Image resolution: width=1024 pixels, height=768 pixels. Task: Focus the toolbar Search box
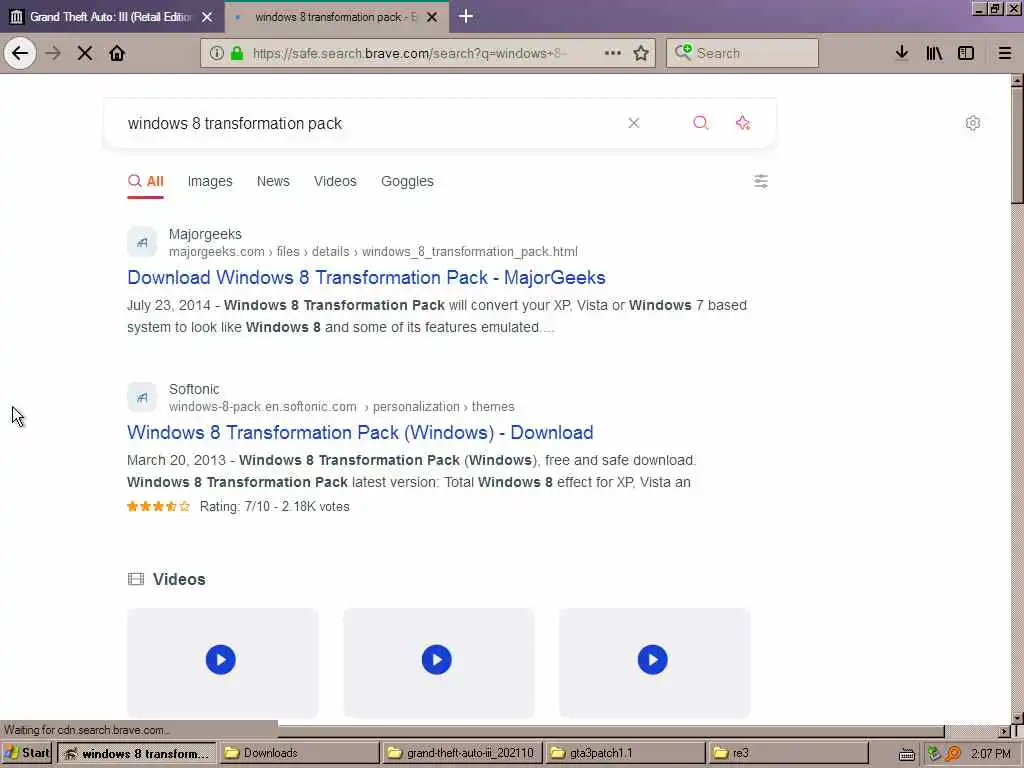click(x=742, y=53)
